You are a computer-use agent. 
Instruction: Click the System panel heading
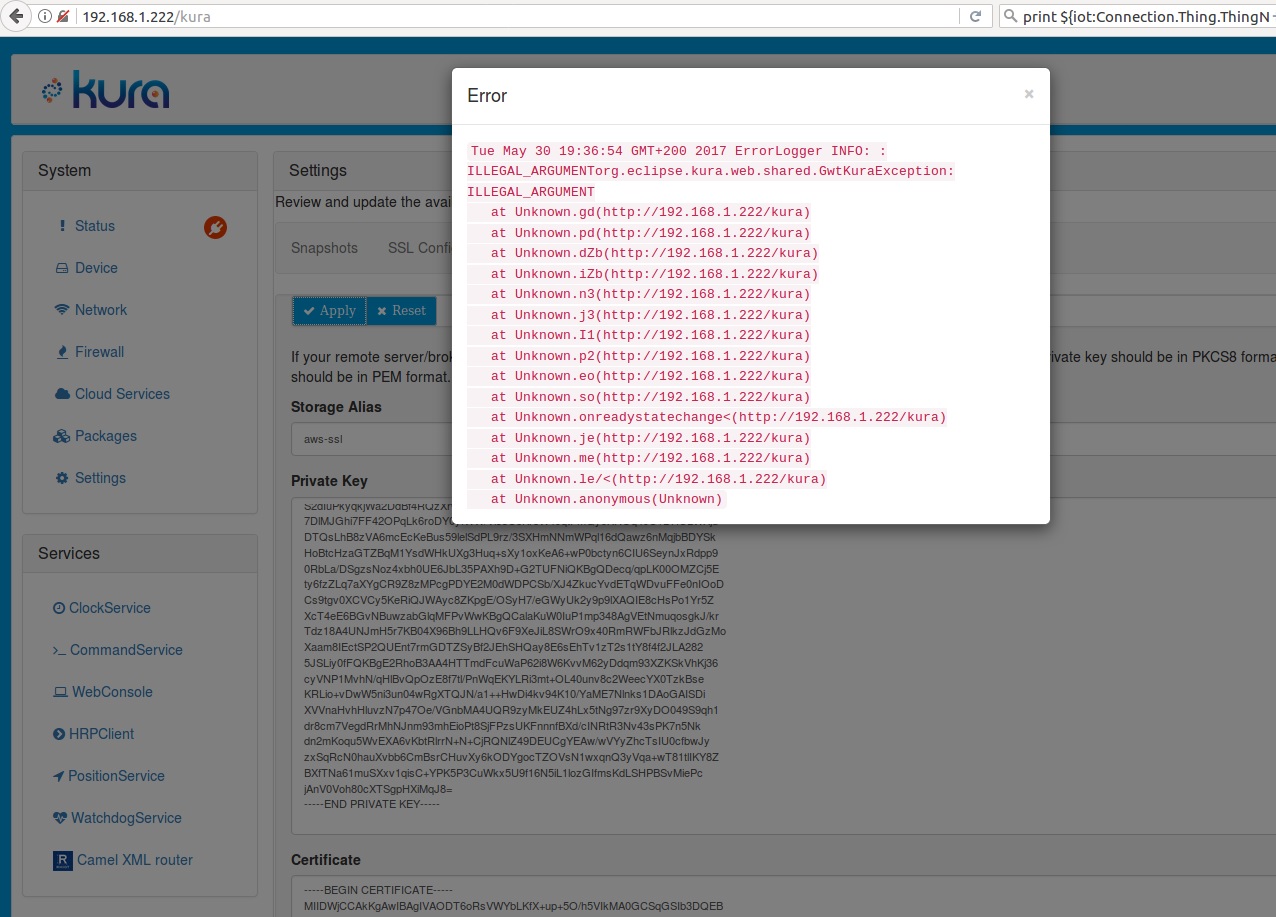[64, 170]
